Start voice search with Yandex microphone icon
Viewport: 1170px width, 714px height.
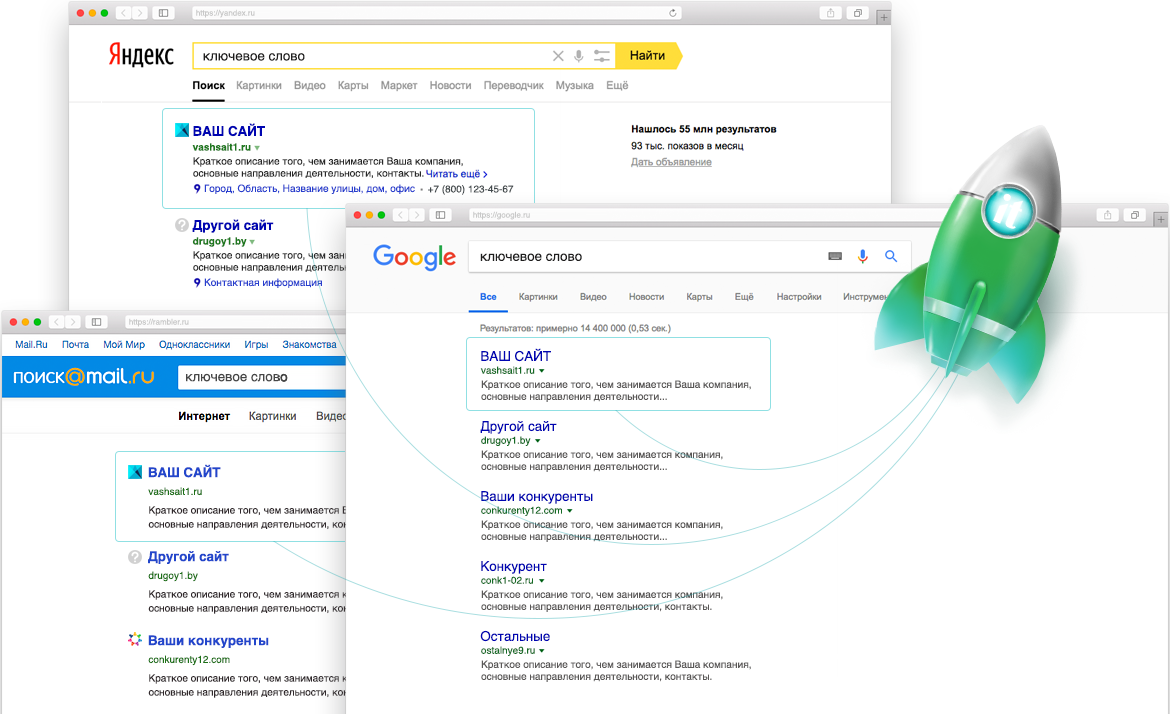[578, 56]
